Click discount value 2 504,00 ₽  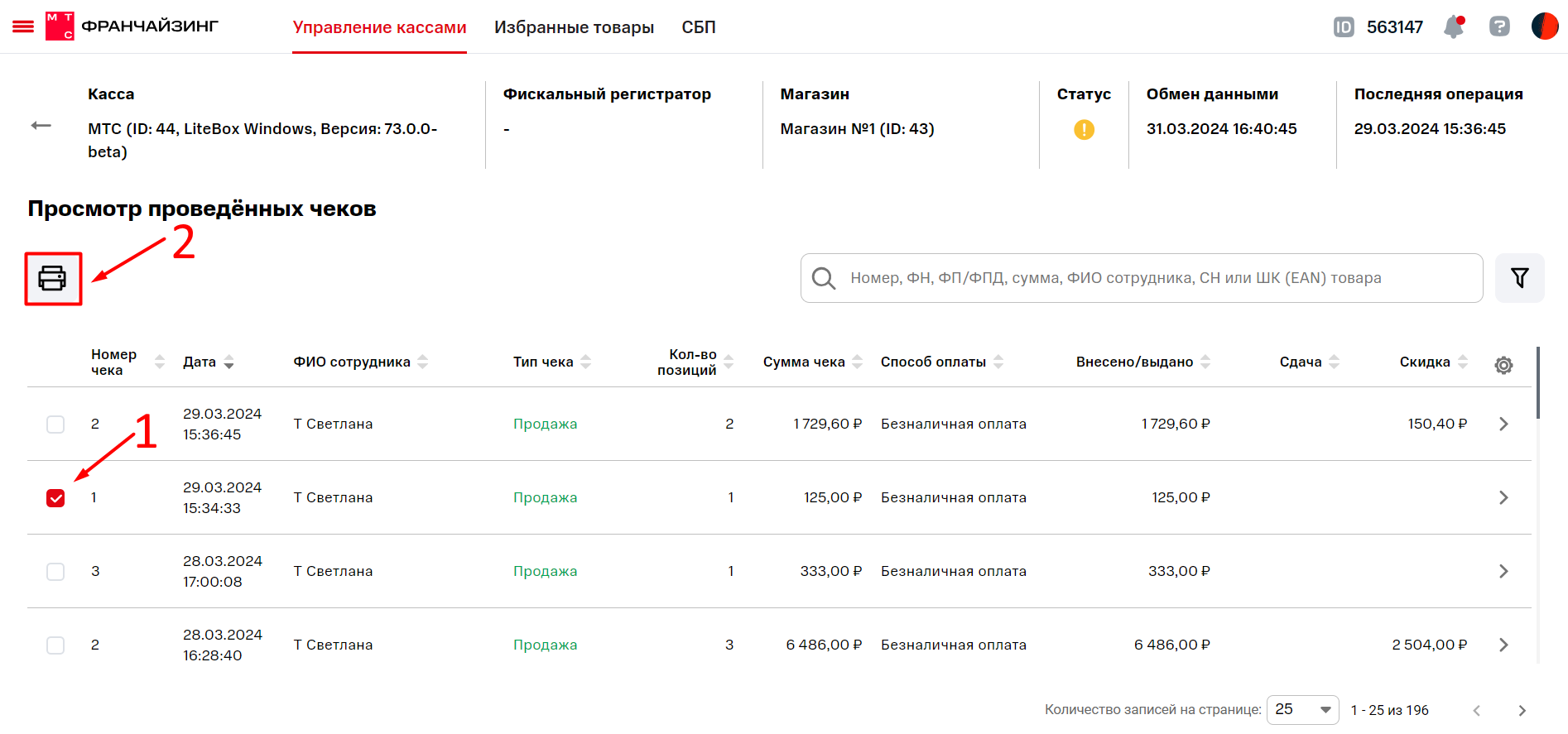[1430, 645]
